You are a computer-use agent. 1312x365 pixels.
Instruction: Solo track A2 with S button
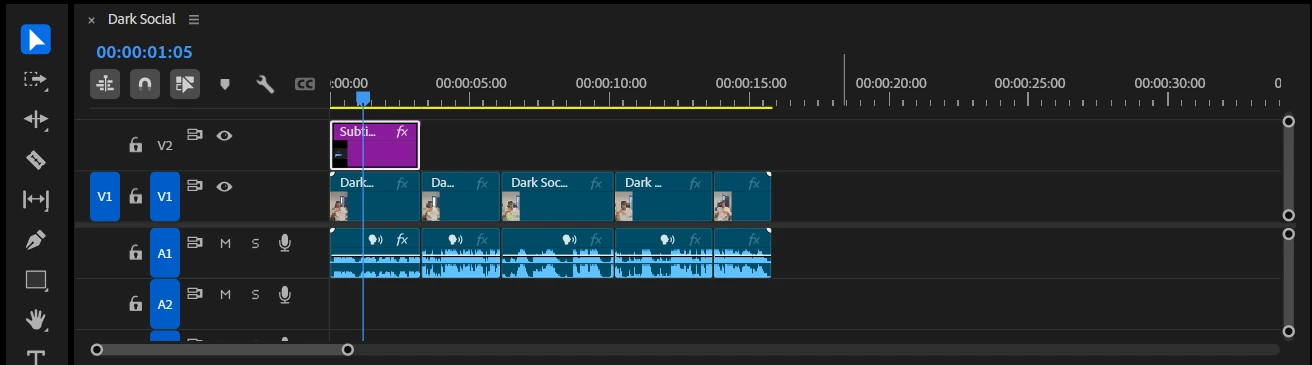click(255, 294)
